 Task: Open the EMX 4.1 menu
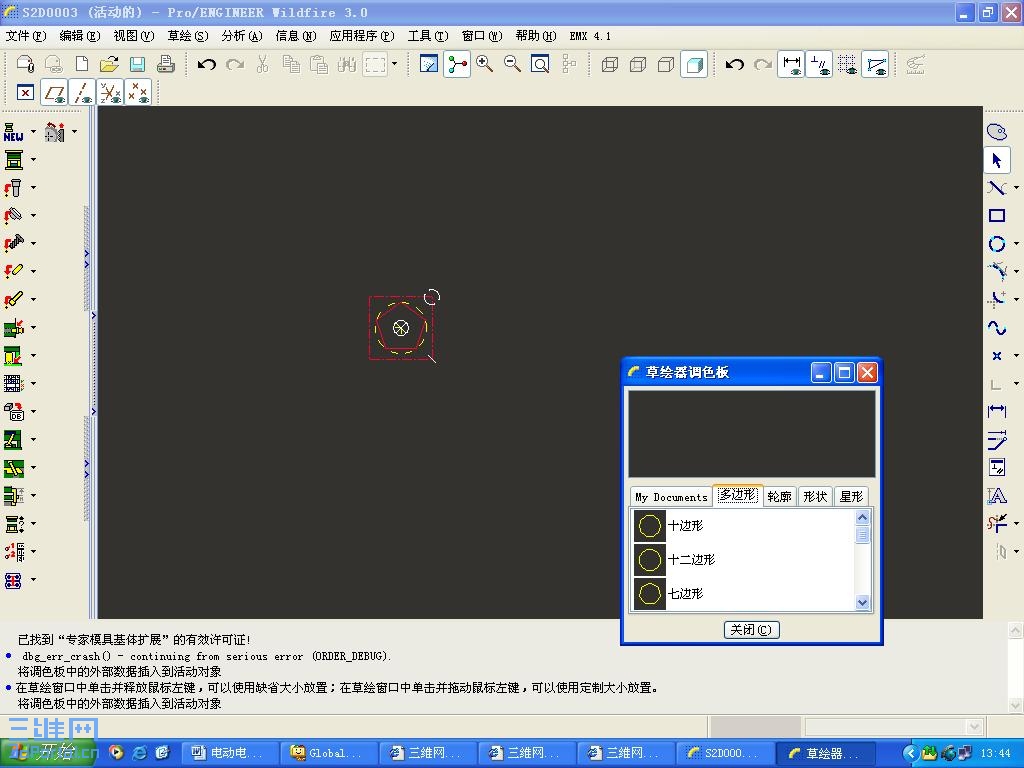coord(590,36)
